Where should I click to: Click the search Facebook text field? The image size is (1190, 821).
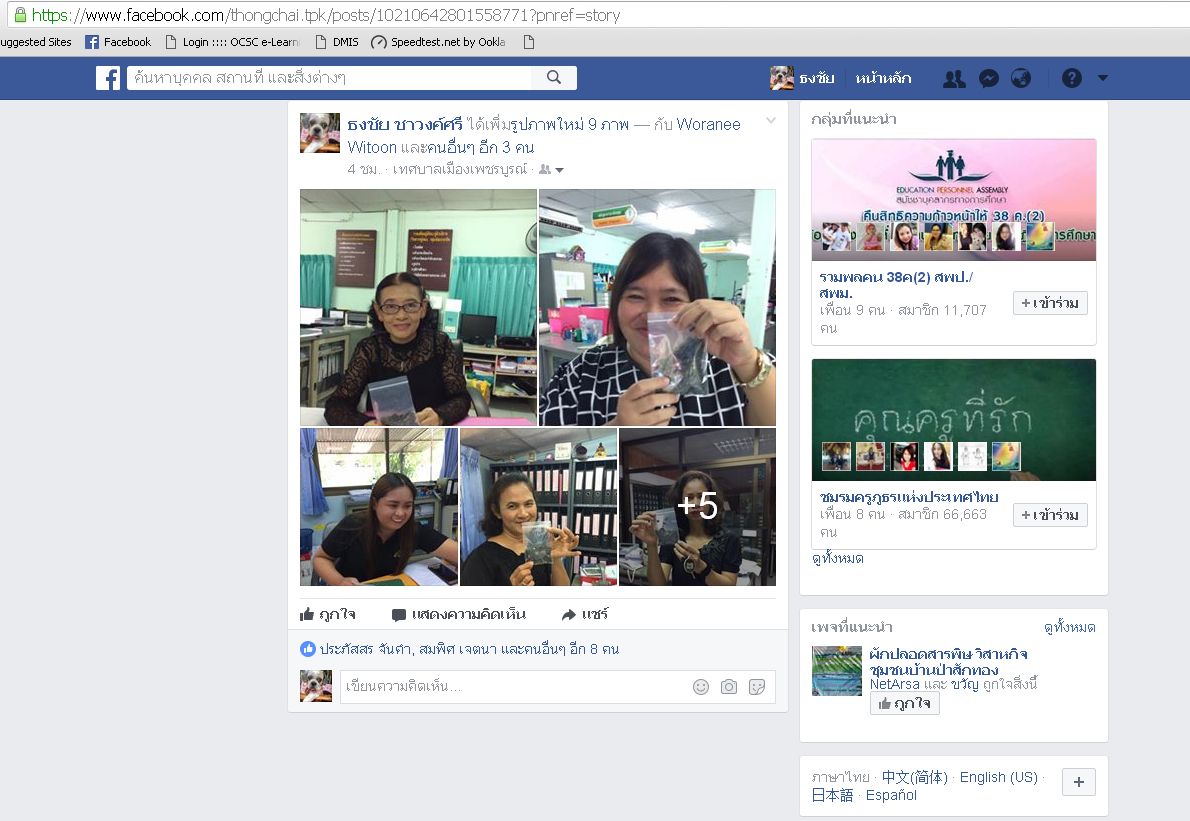[x=330, y=78]
